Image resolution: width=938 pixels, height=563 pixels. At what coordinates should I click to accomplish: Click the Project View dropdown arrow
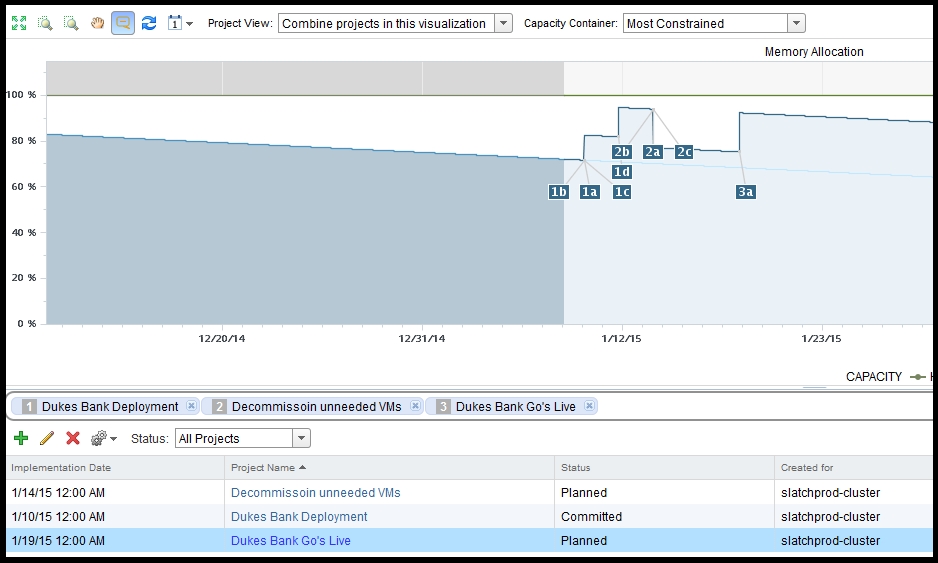point(504,23)
